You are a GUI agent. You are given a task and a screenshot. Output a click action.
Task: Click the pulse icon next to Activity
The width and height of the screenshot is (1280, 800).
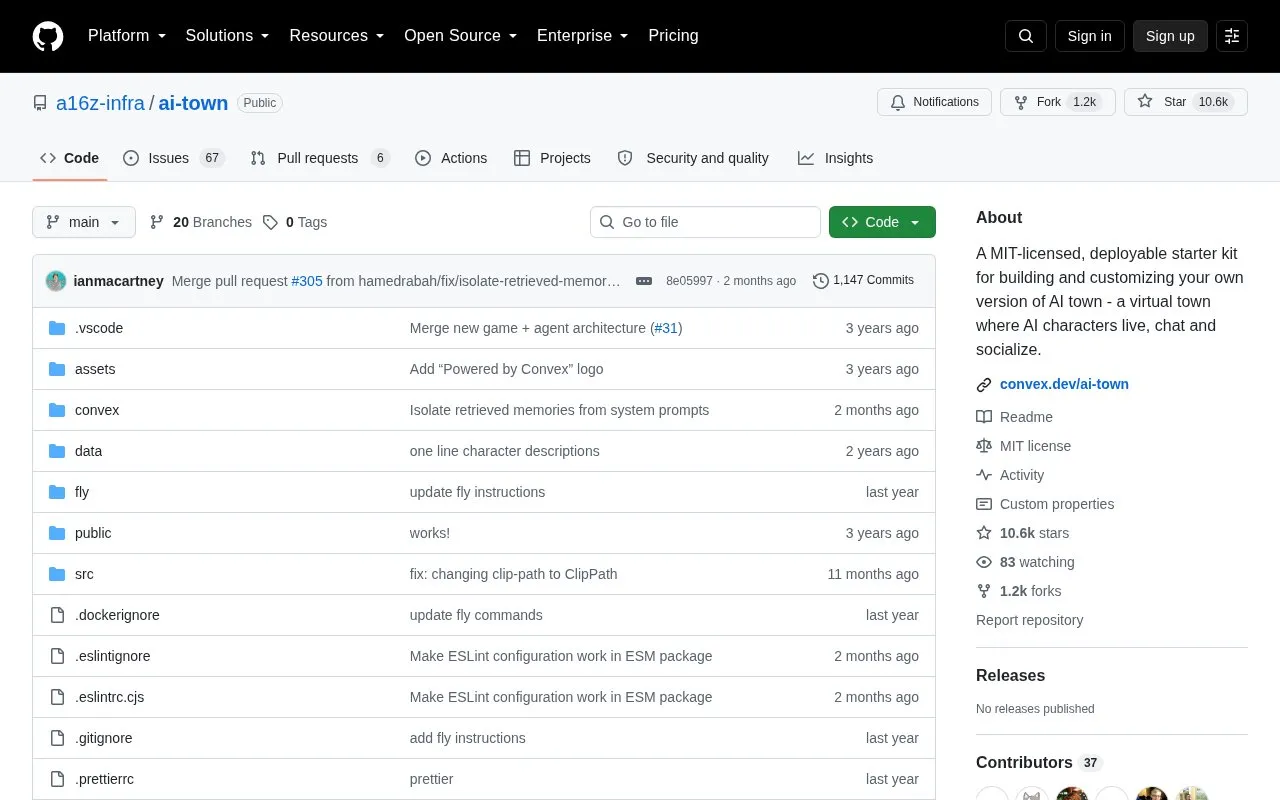pyautogui.click(x=984, y=475)
